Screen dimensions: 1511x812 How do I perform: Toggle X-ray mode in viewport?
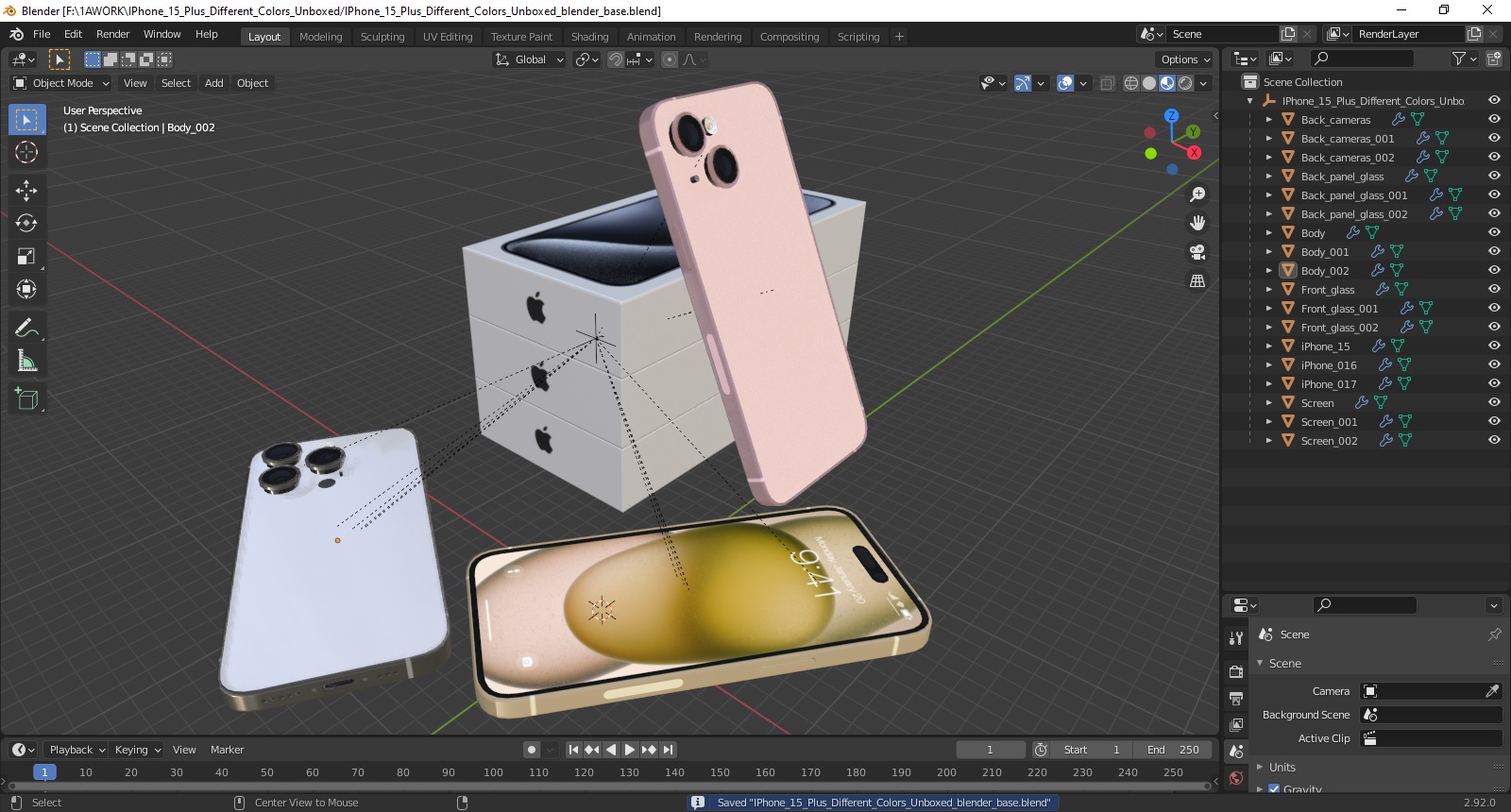(1108, 83)
